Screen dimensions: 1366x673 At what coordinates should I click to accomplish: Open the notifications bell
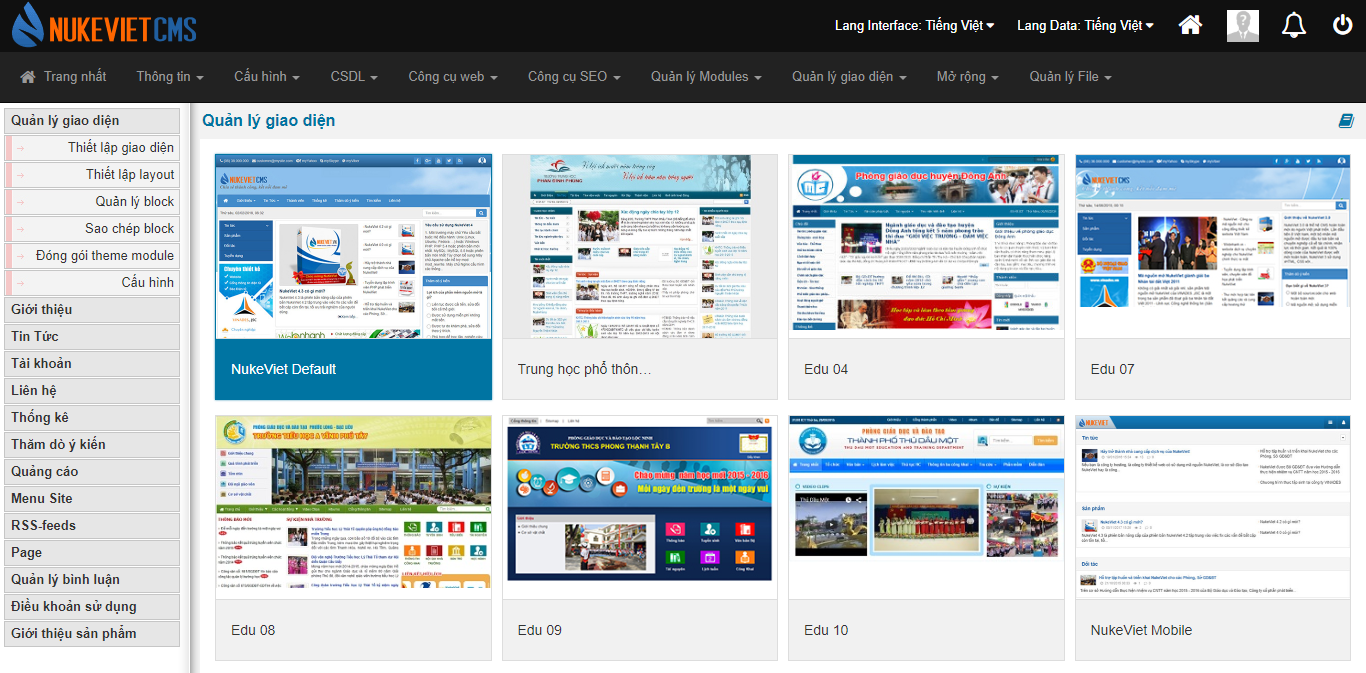pos(1294,25)
